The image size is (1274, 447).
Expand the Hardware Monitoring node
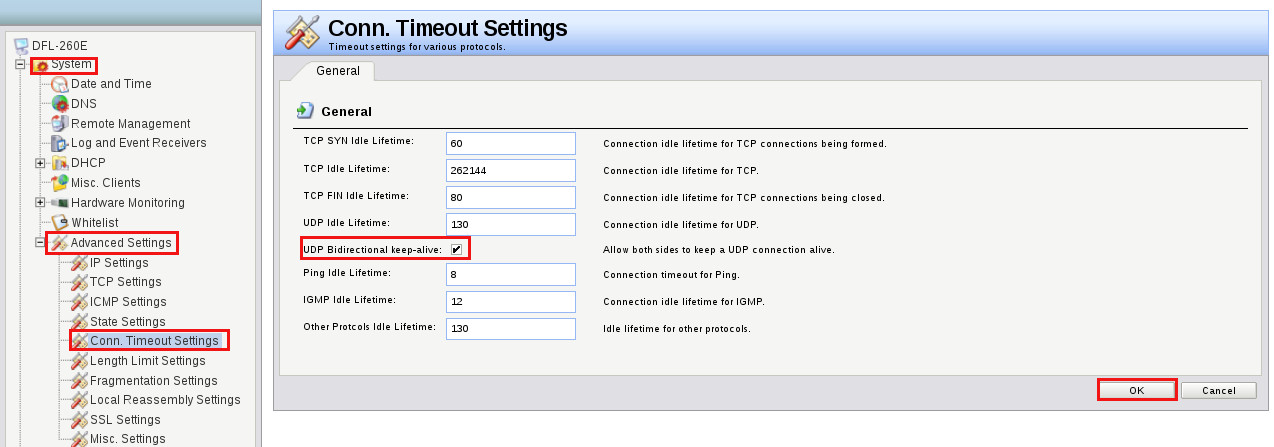pos(40,203)
